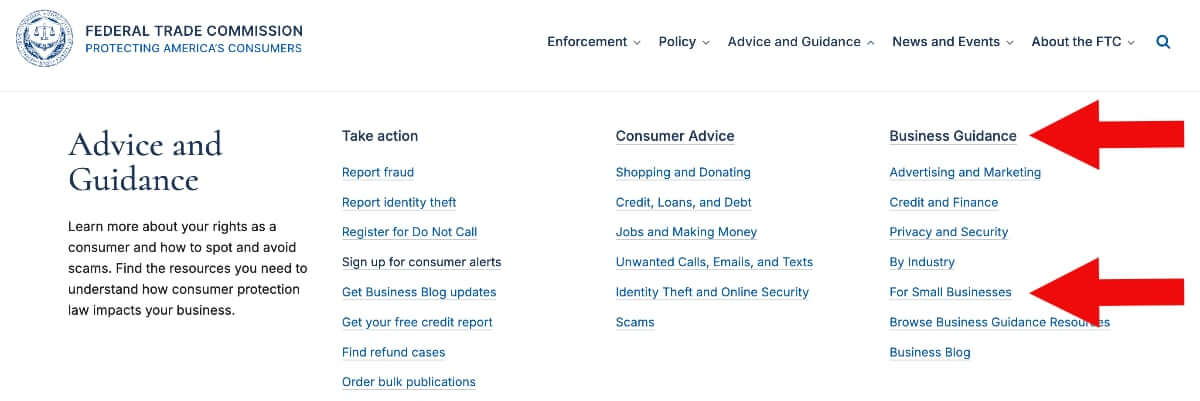Screen dimensions: 1200x401
Task: Open Identity Theft and Online Security
Action: click(712, 292)
